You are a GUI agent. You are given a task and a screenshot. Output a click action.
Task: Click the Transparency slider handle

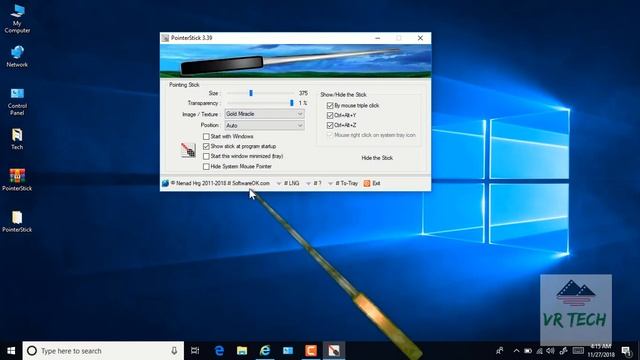291,103
